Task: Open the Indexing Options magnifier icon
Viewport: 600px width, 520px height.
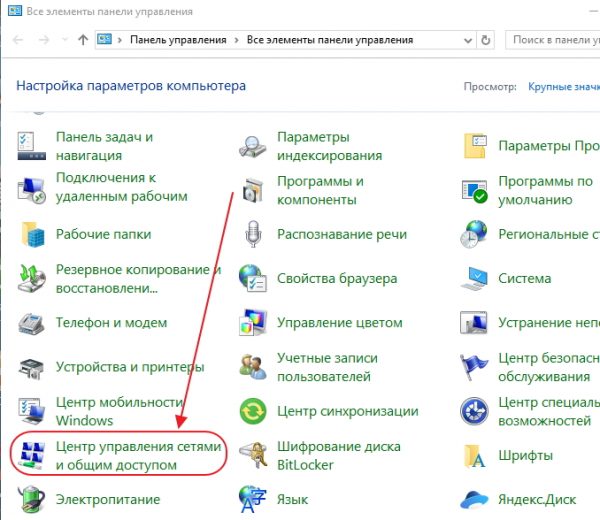Action: 253,146
